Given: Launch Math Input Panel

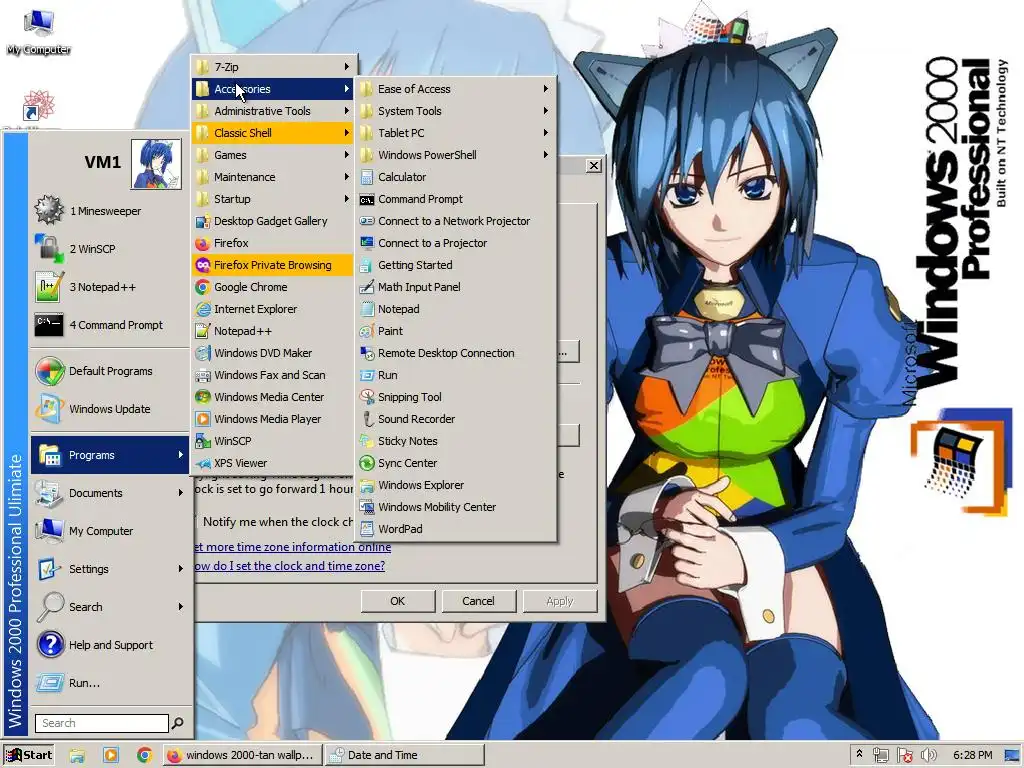Looking at the screenshot, I should pos(455,287).
